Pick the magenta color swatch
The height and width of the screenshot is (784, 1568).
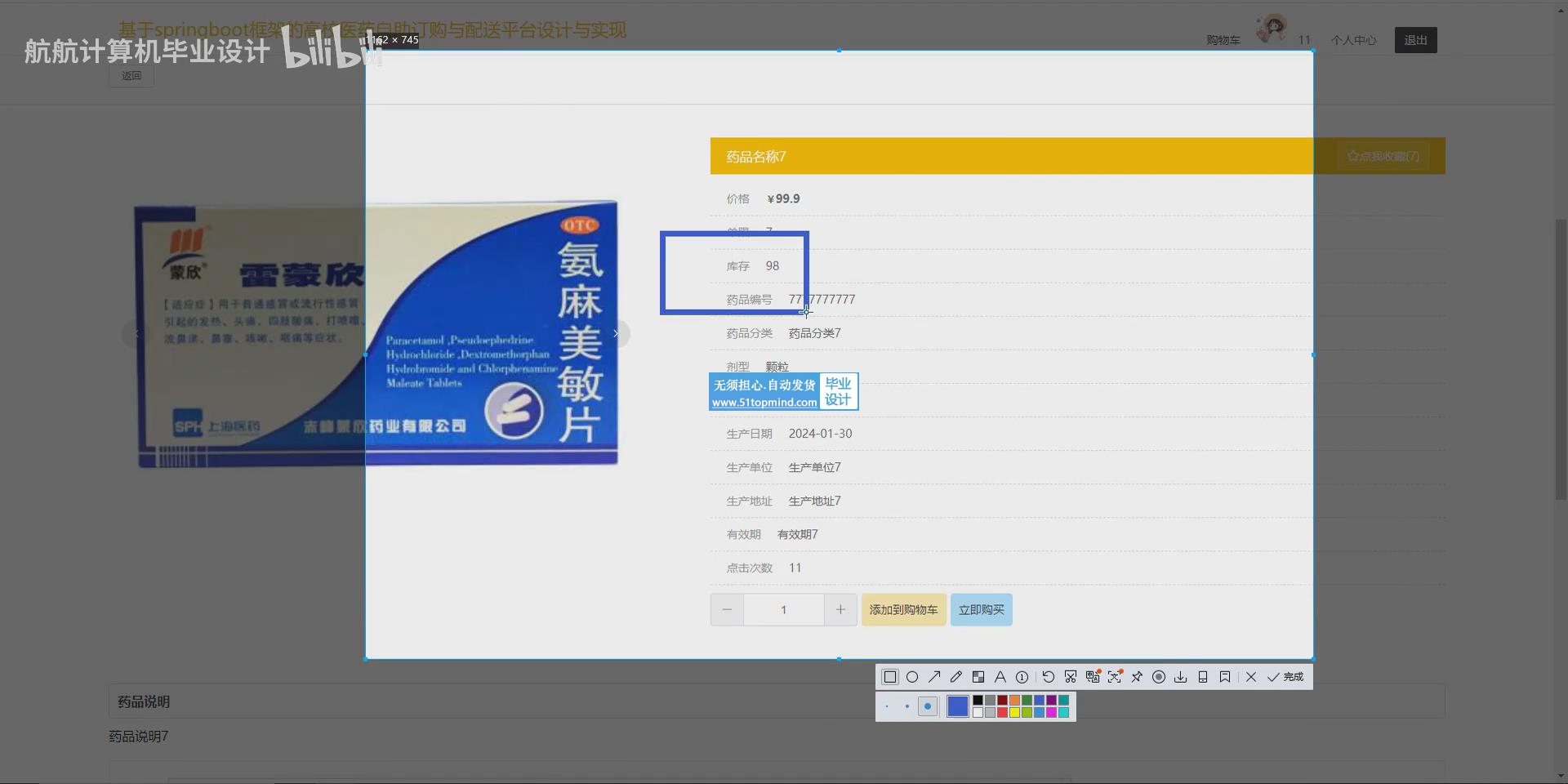1051,712
